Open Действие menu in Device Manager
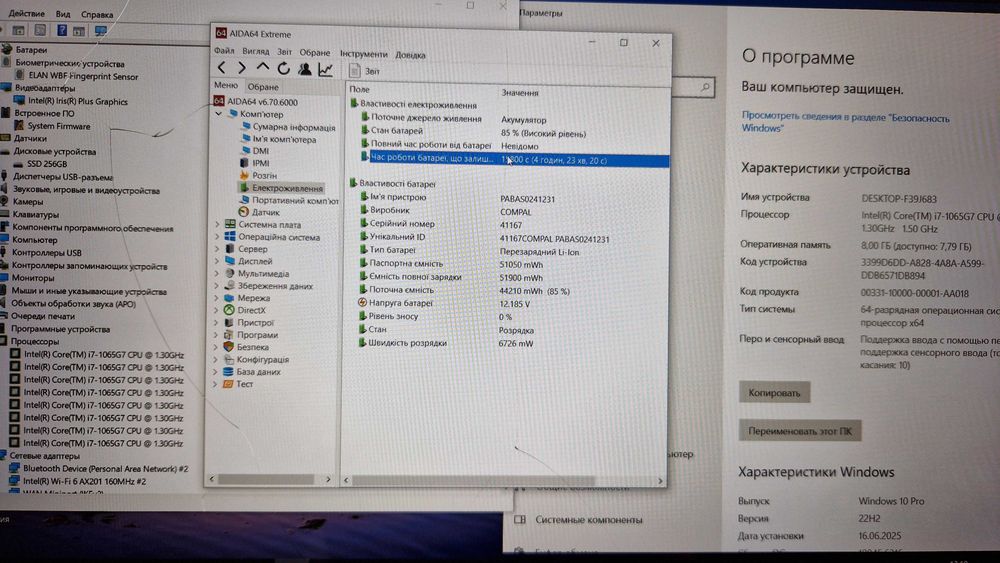The width and height of the screenshot is (1000, 563). (x=26, y=13)
